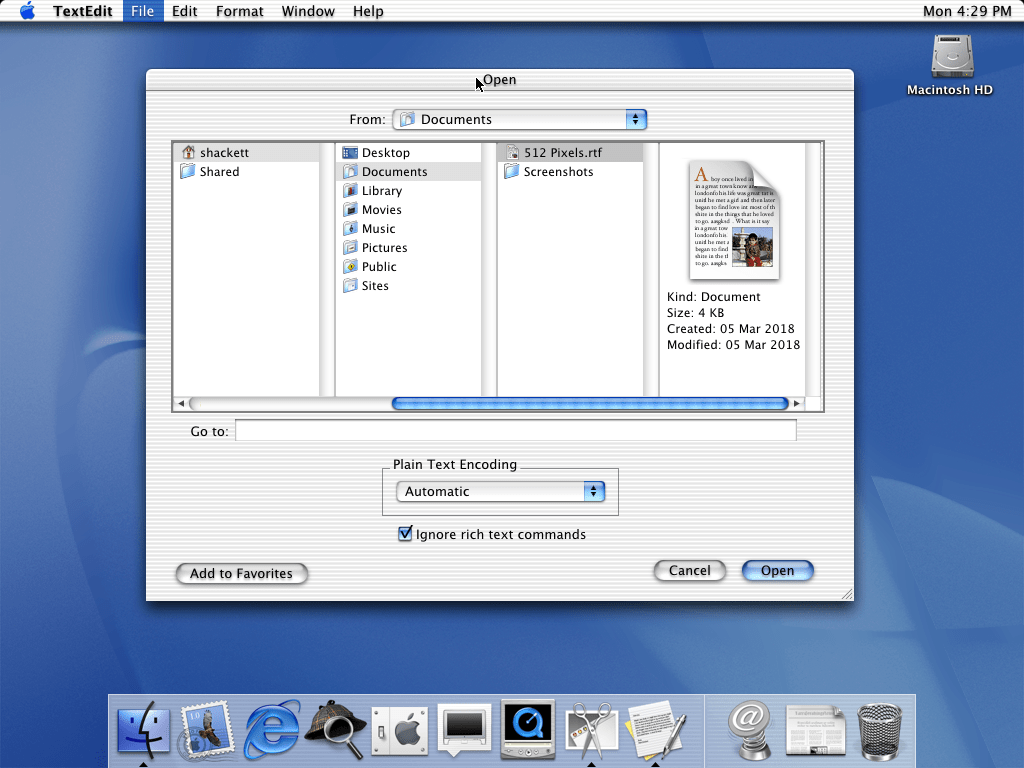Select the Screenshots folder in the list

(x=558, y=172)
